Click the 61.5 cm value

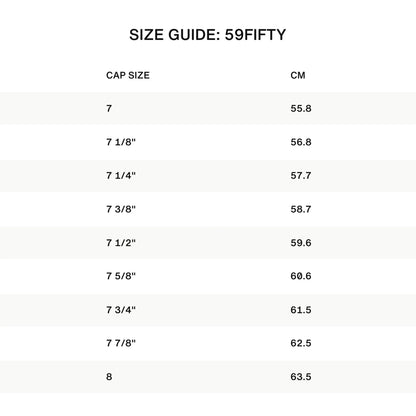(x=301, y=310)
